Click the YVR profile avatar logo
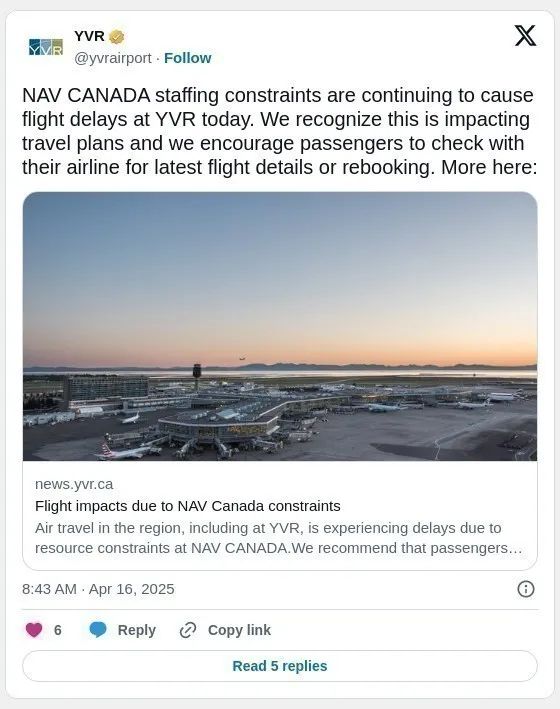The width and height of the screenshot is (560, 709). point(46,47)
